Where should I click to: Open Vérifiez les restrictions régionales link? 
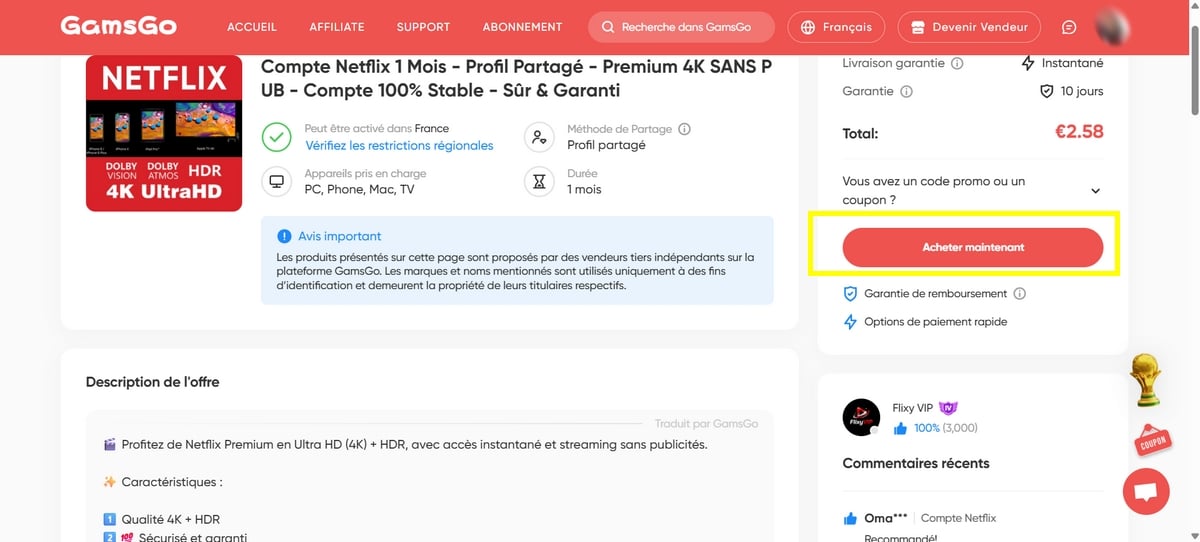(399, 146)
